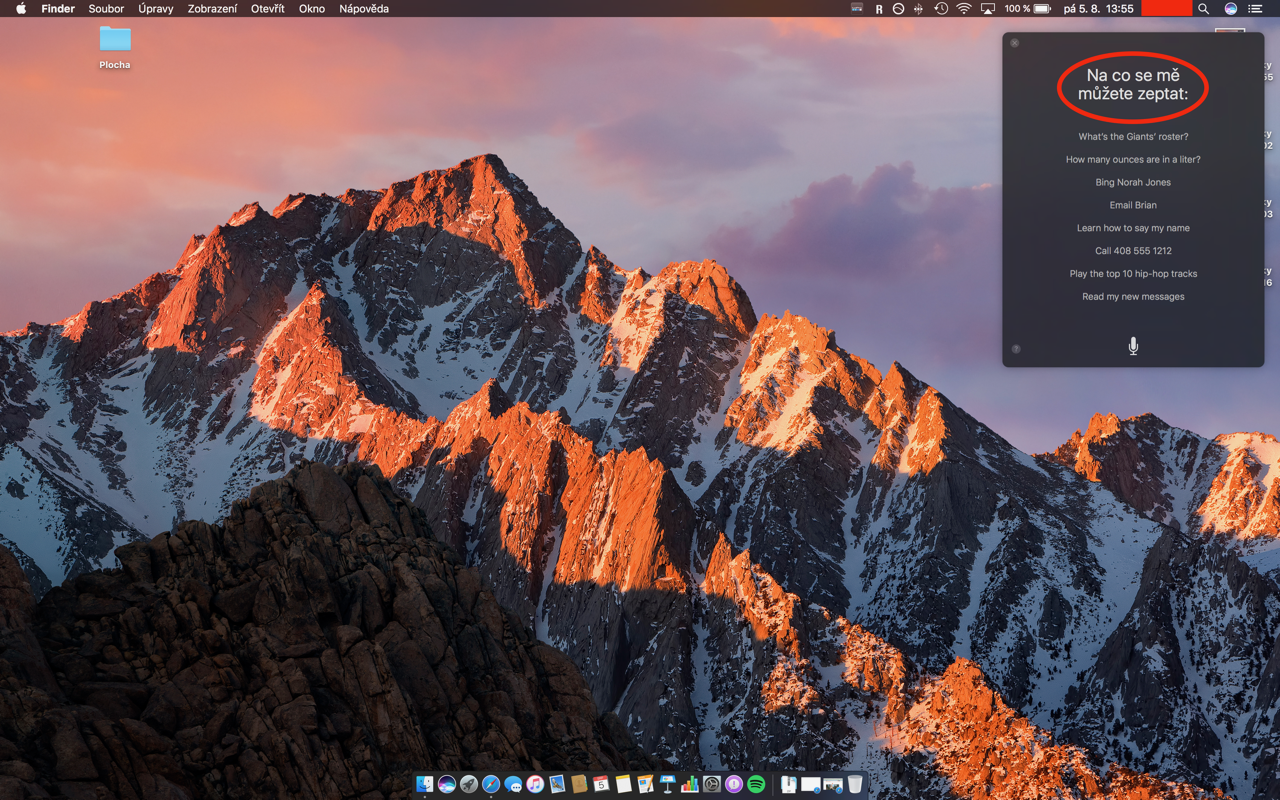Click the Siri microphone button
The image size is (1280, 800).
[1133, 346]
